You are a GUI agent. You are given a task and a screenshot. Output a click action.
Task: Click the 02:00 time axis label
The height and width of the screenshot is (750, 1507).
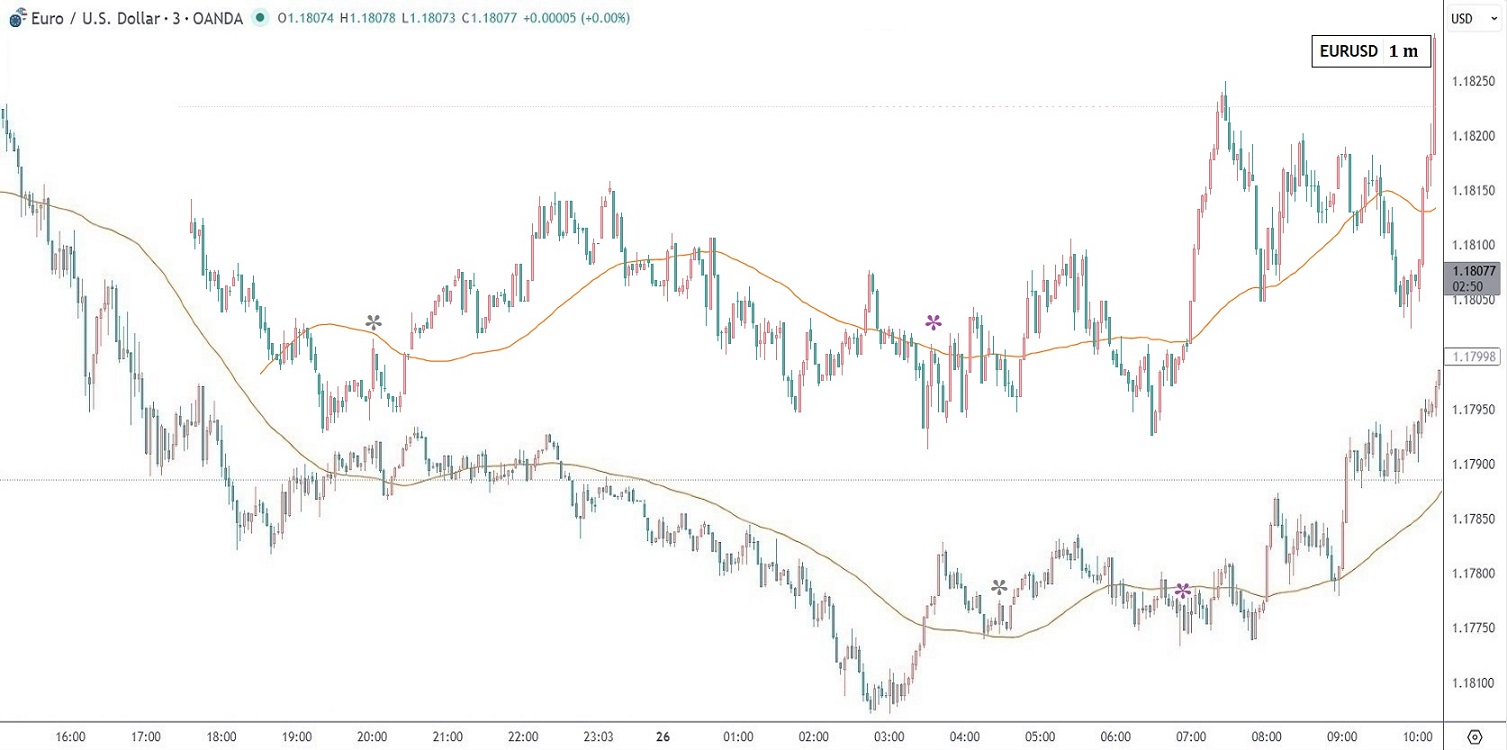[x=814, y=737]
